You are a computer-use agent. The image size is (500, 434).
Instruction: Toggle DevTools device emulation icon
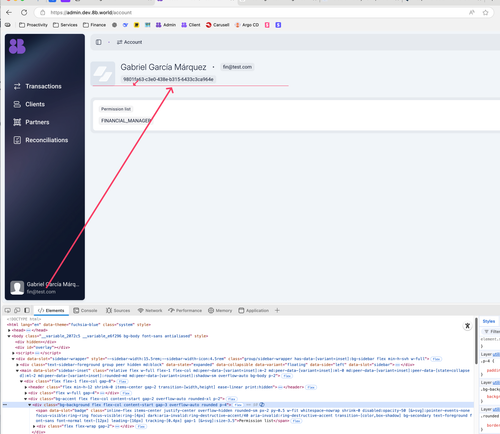click(17, 310)
